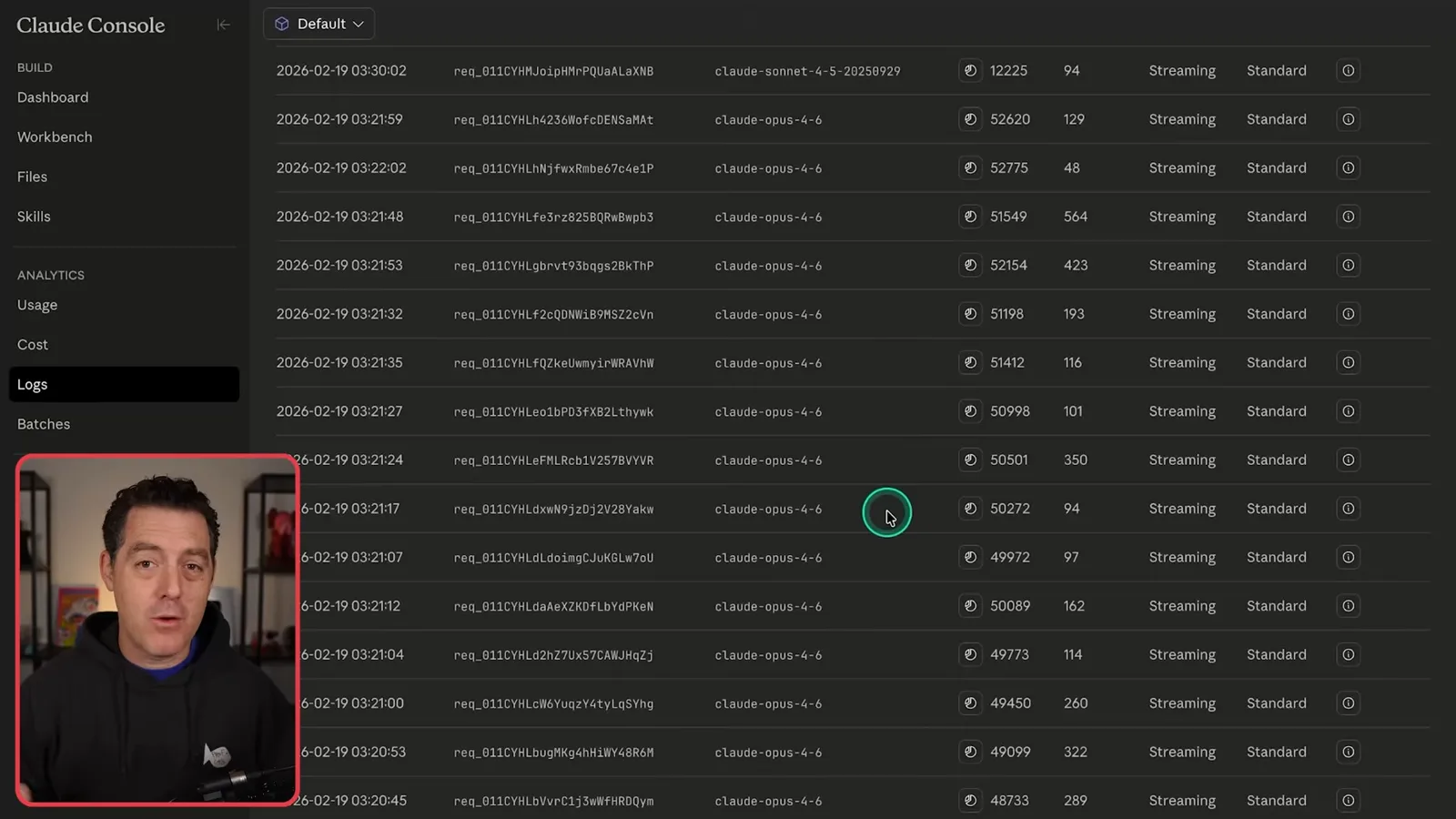Select request ID req_011CYHLd2hZ7Ux57CAWJHqZj
Image resolution: width=1456 pixels, height=819 pixels.
point(553,655)
